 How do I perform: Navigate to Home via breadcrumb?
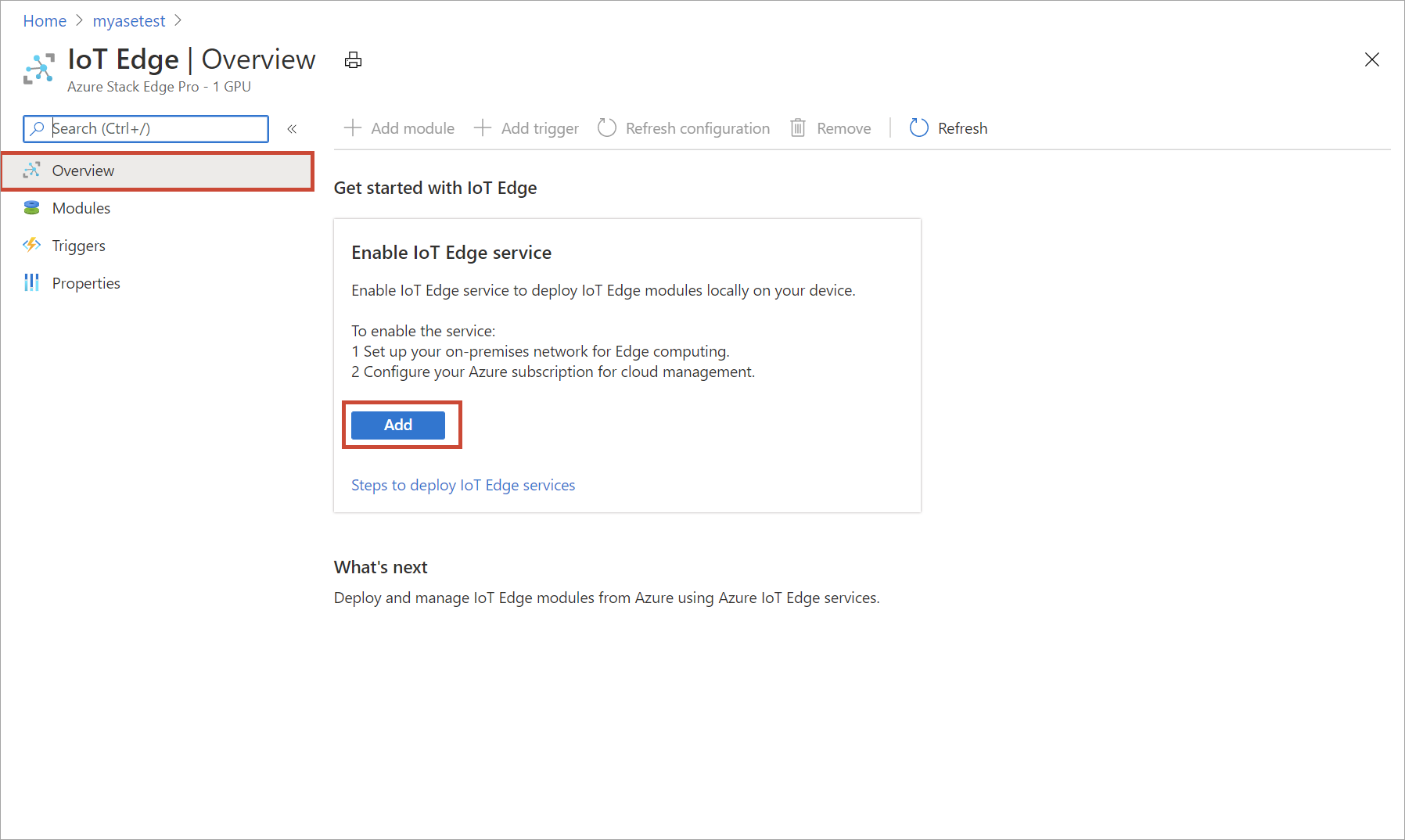point(44,20)
